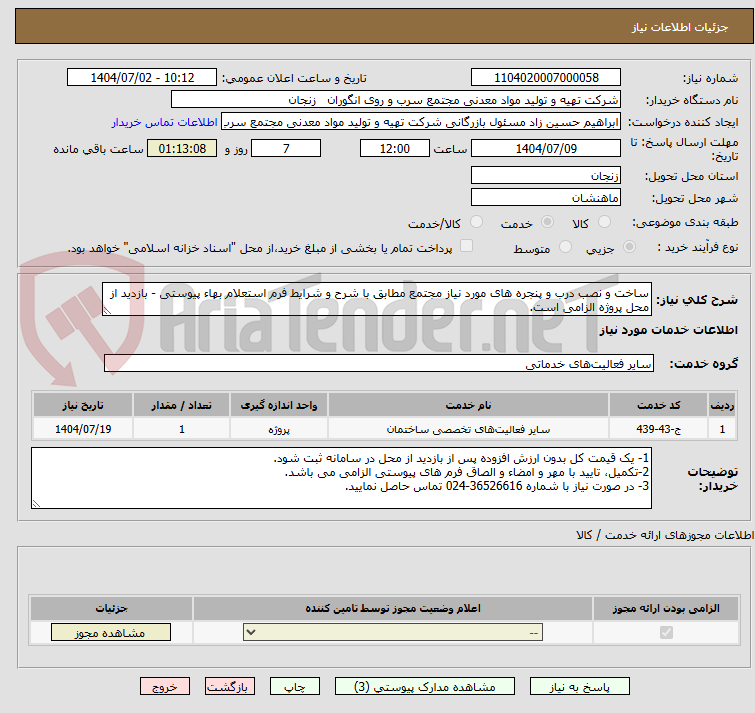Click the service group field سایر فعالیت‌های خدماتی
Image resolution: width=755 pixels, height=713 pixels.
click(x=378, y=363)
